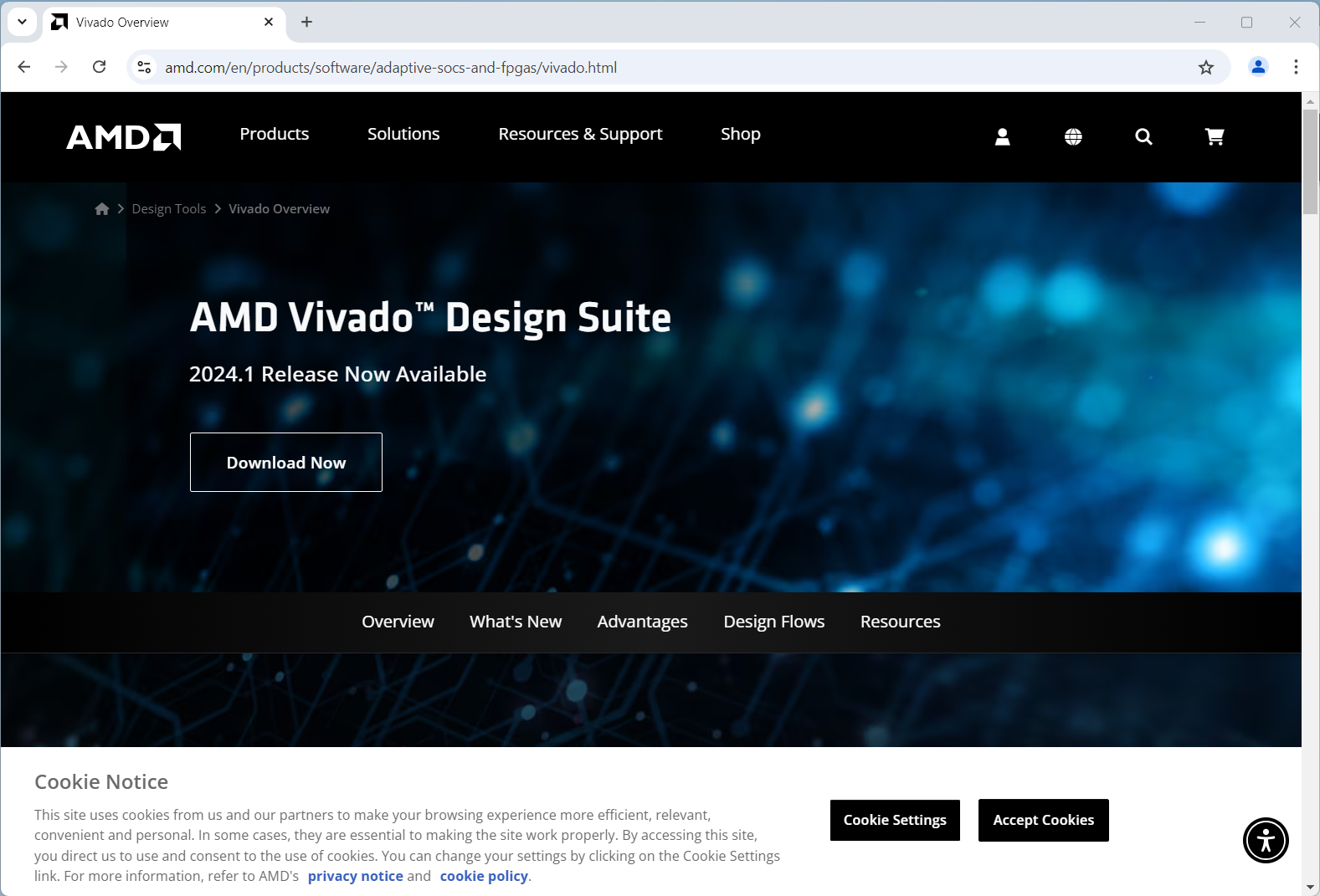Open the user account icon
Screen dimensions: 1320x896
pos(1002,136)
